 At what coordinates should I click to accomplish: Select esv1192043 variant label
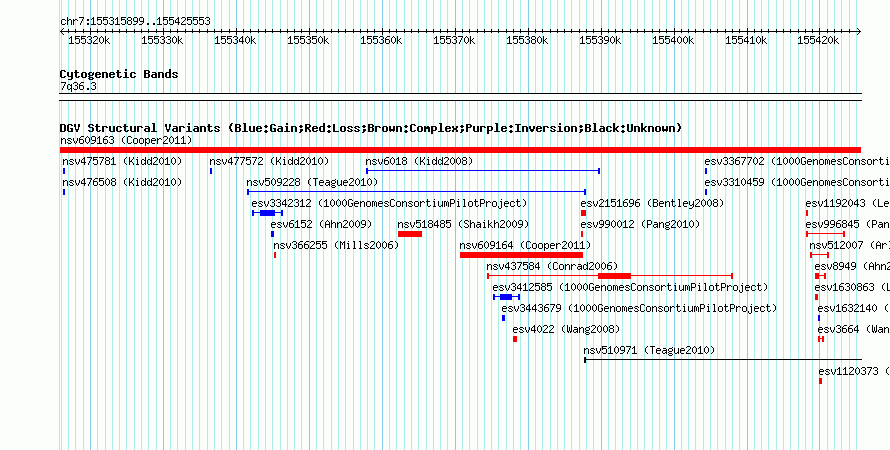[x=847, y=203]
